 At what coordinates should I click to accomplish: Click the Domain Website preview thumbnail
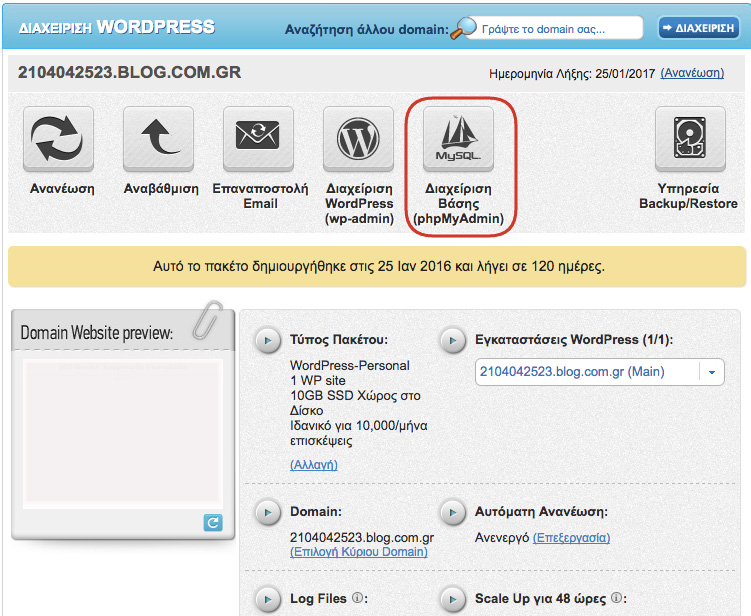pos(123,433)
